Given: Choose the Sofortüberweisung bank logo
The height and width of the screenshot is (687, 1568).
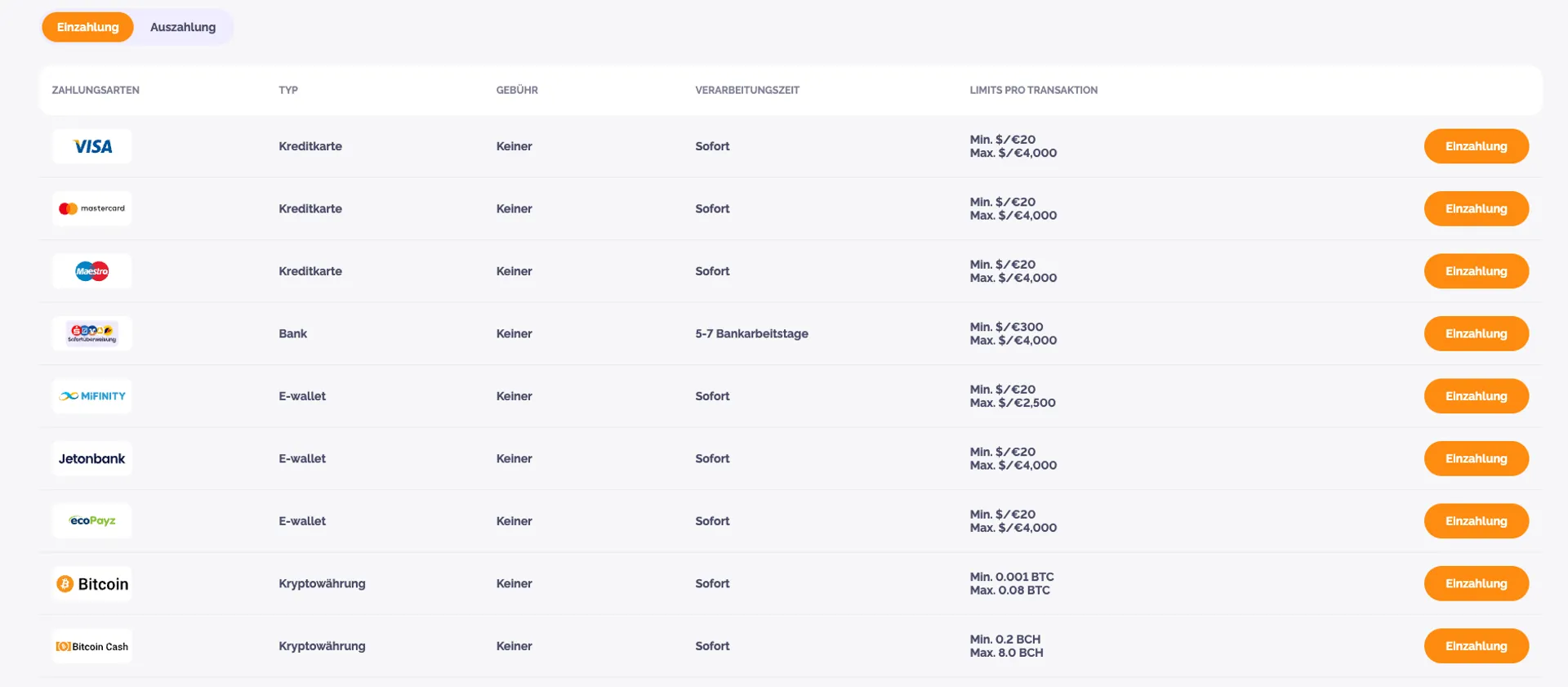Looking at the screenshot, I should tap(92, 333).
